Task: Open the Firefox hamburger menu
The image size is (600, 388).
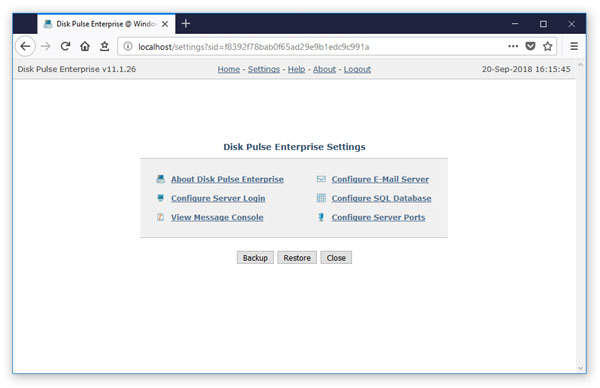Action: click(x=574, y=46)
